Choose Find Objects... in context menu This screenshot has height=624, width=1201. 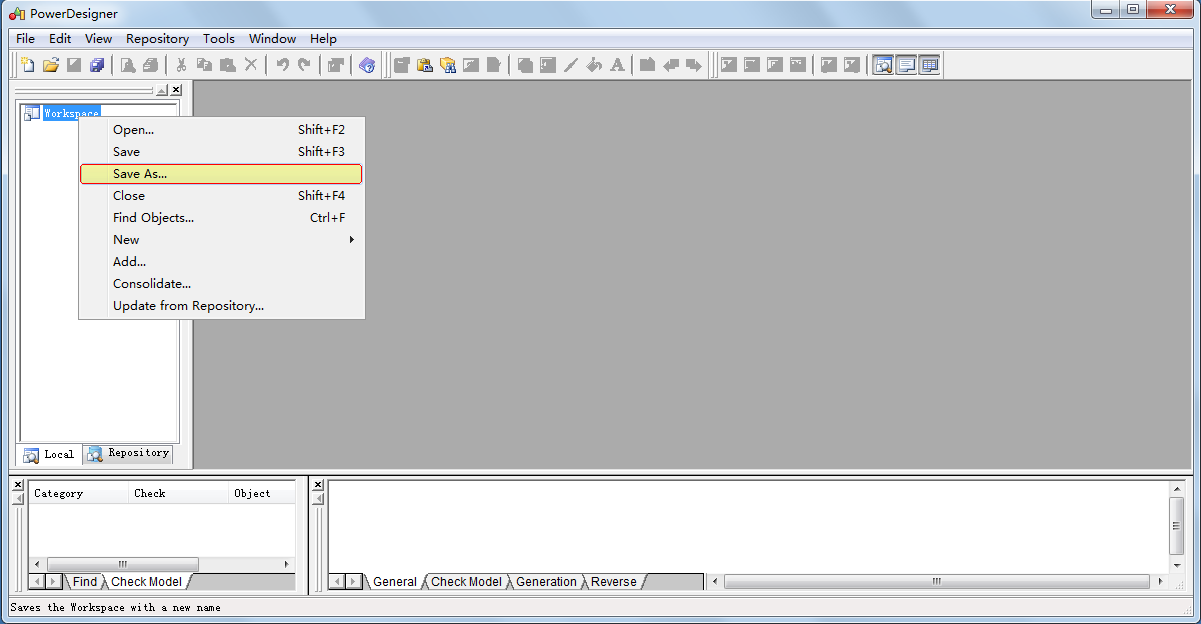(x=221, y=218)
